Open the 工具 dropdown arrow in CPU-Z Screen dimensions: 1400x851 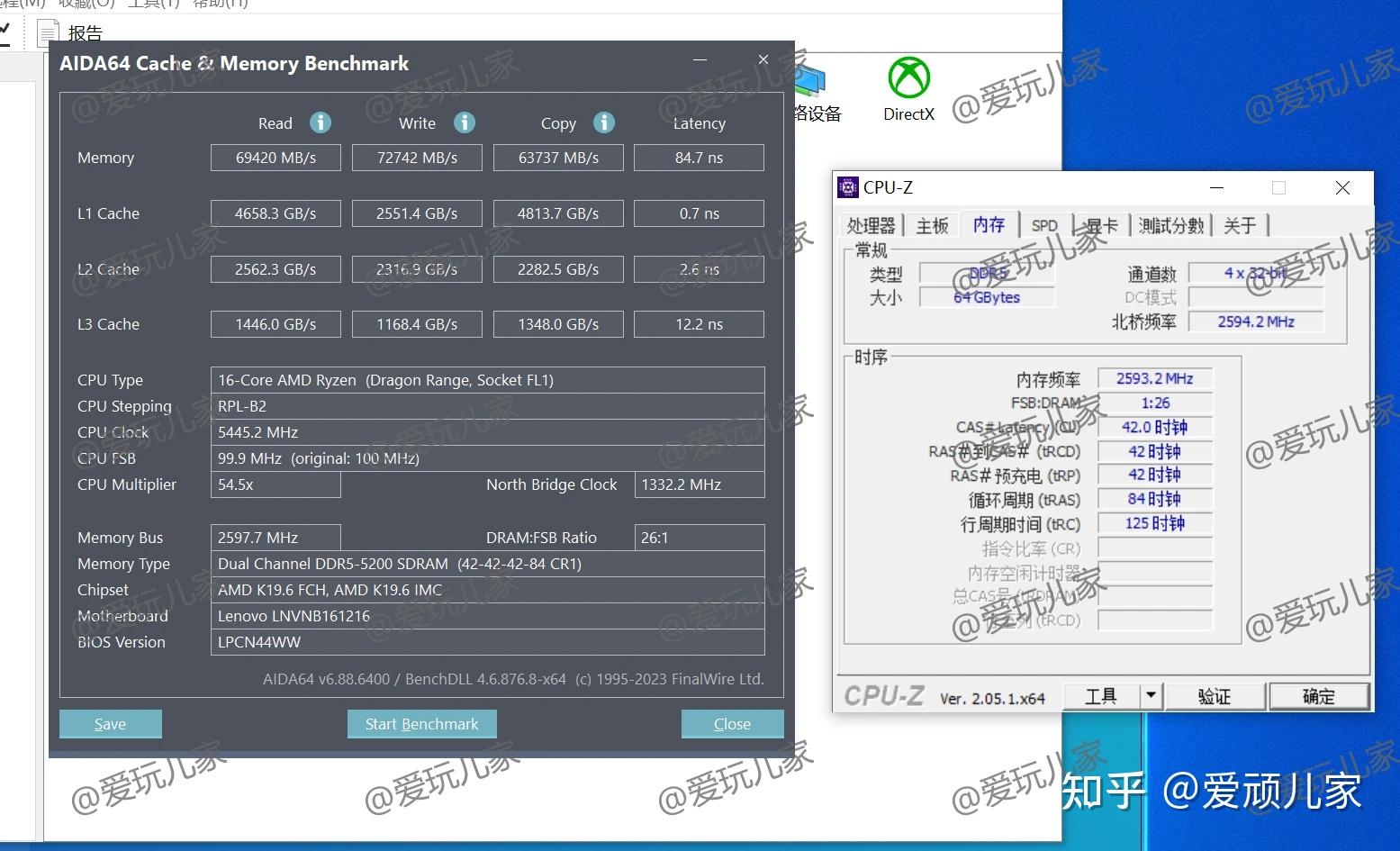(x=1151, y=695)
